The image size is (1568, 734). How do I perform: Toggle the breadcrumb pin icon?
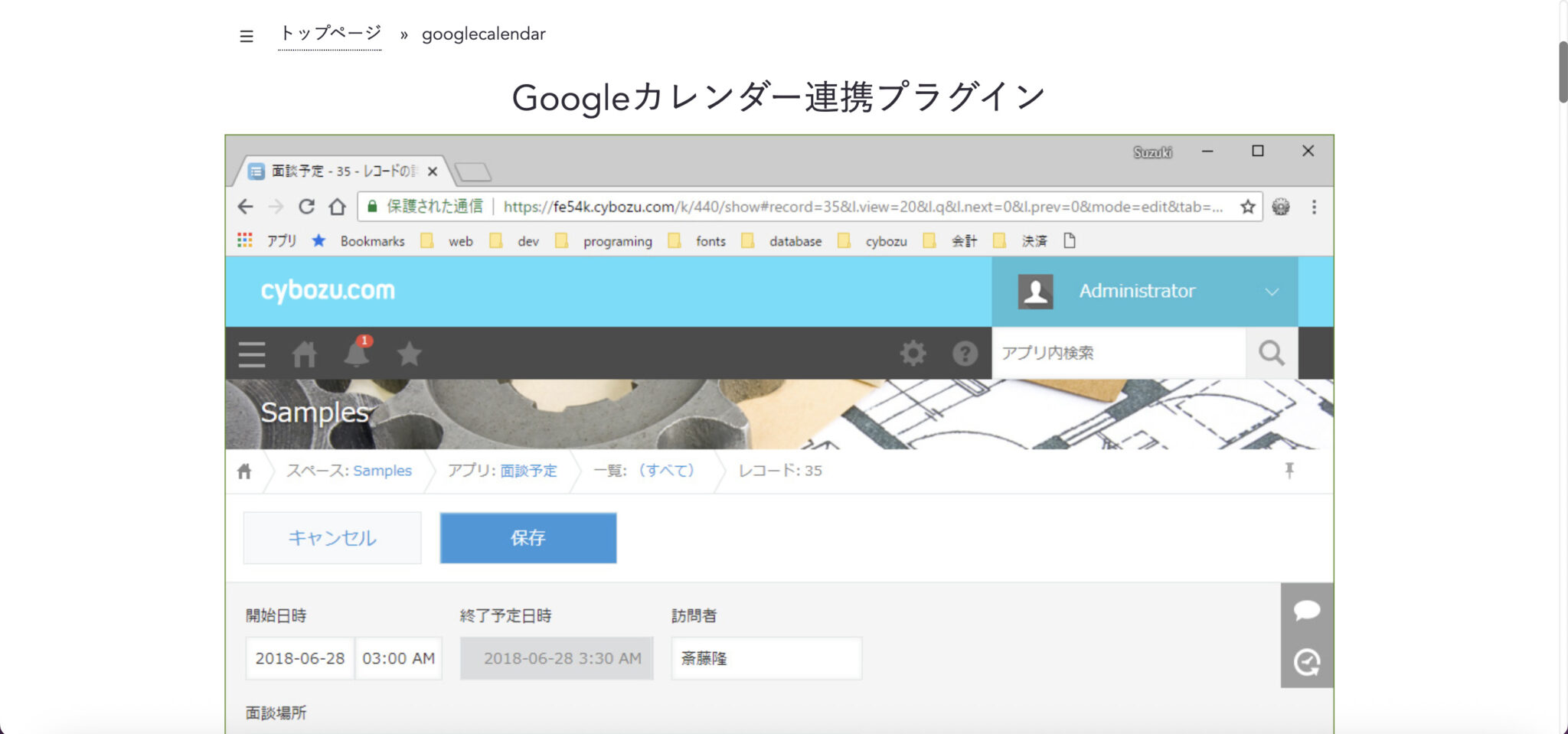pyautogui.click(x=1291, y=470)
